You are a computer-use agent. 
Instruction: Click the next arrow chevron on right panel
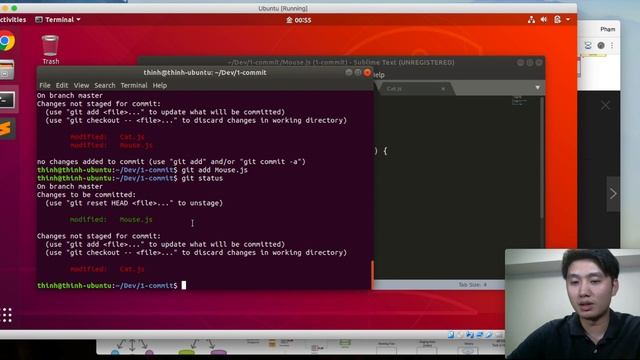(613, 193)
